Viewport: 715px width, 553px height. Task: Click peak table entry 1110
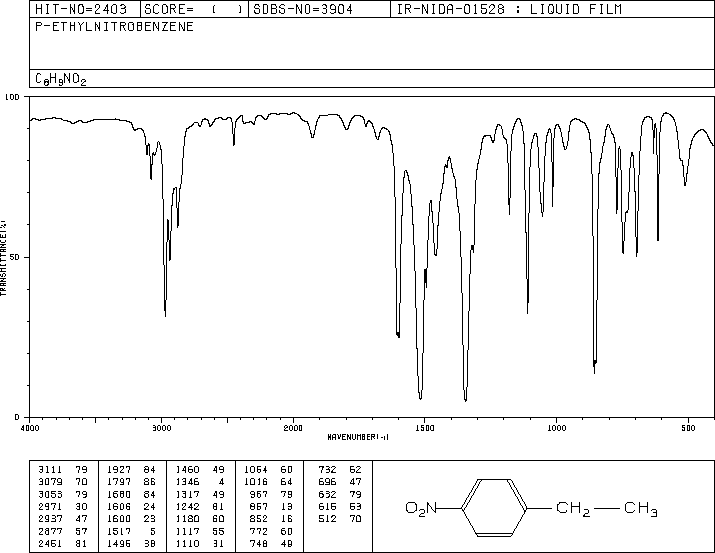click(x=187, y=544)
